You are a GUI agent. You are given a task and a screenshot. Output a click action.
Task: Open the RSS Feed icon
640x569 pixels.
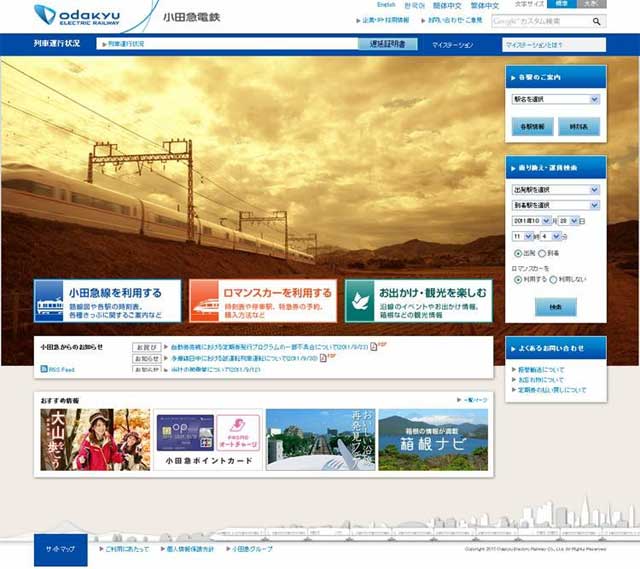(43, 369)
